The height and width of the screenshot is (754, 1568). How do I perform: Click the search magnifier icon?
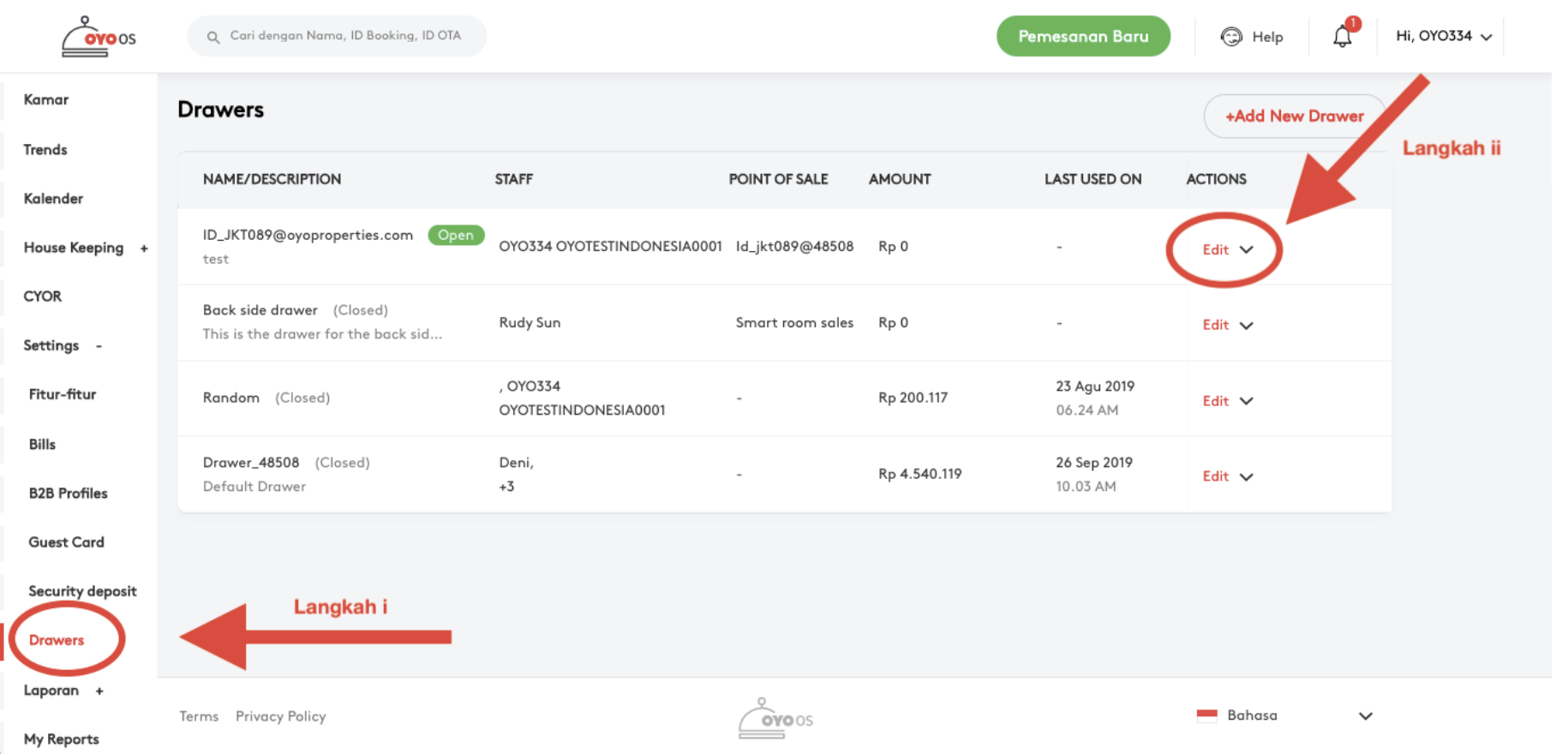[213, 37]
